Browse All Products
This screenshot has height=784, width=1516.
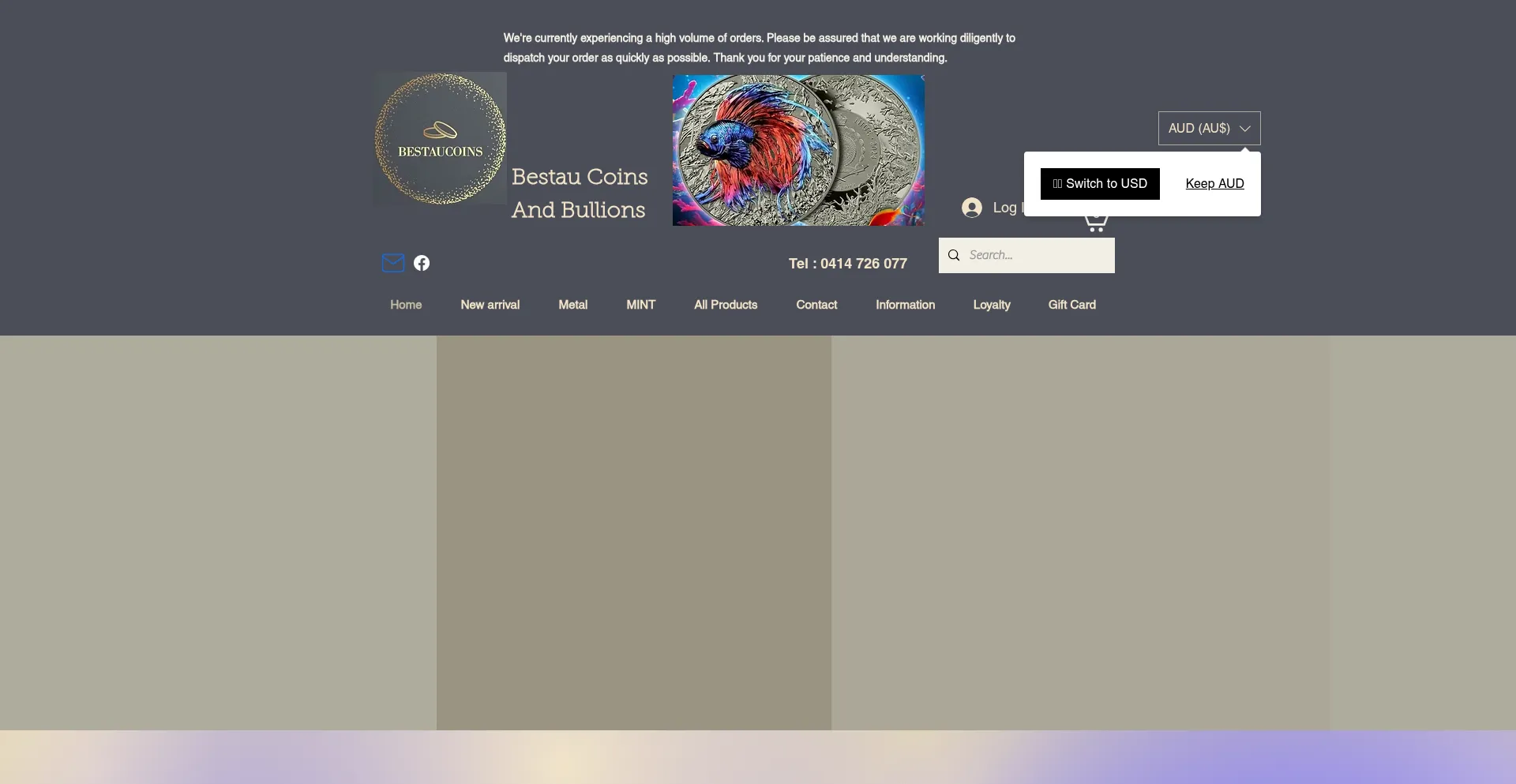point(726,305)
